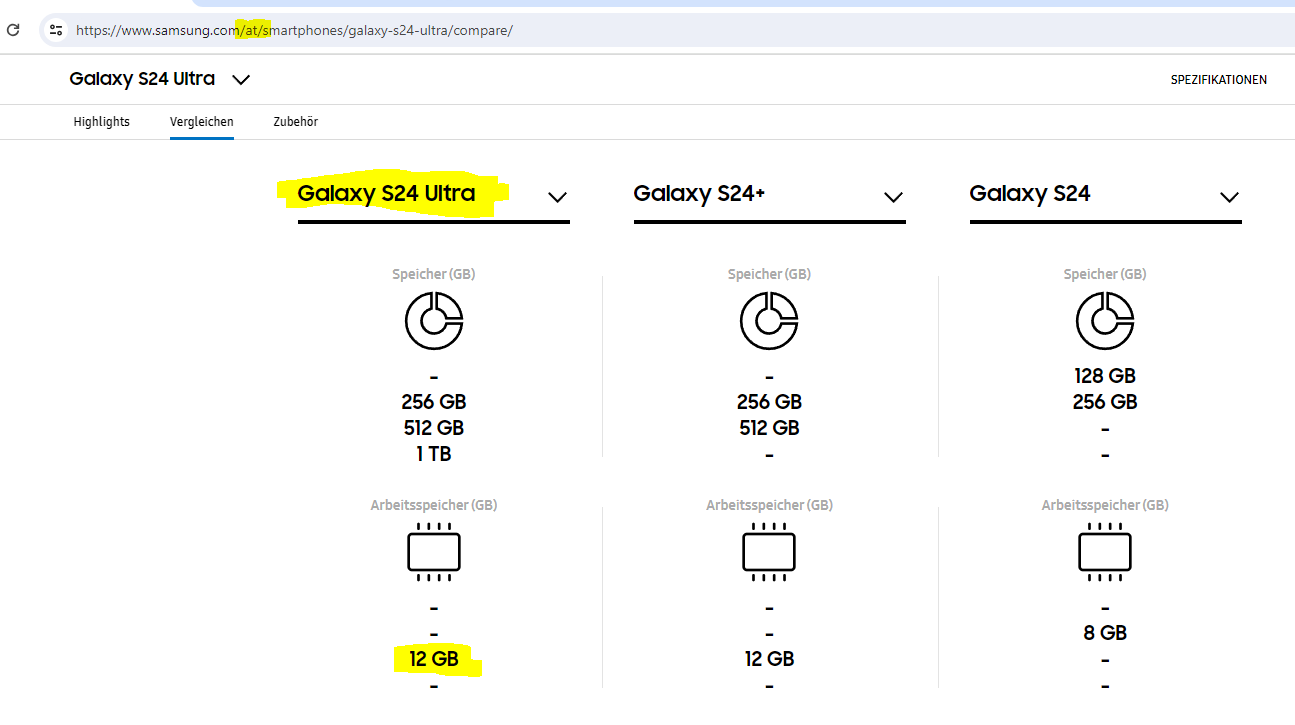The image size is (1295, 725).
Task: Expand the Galaxy S24 compare dropdown
Action: [1229, 197]
